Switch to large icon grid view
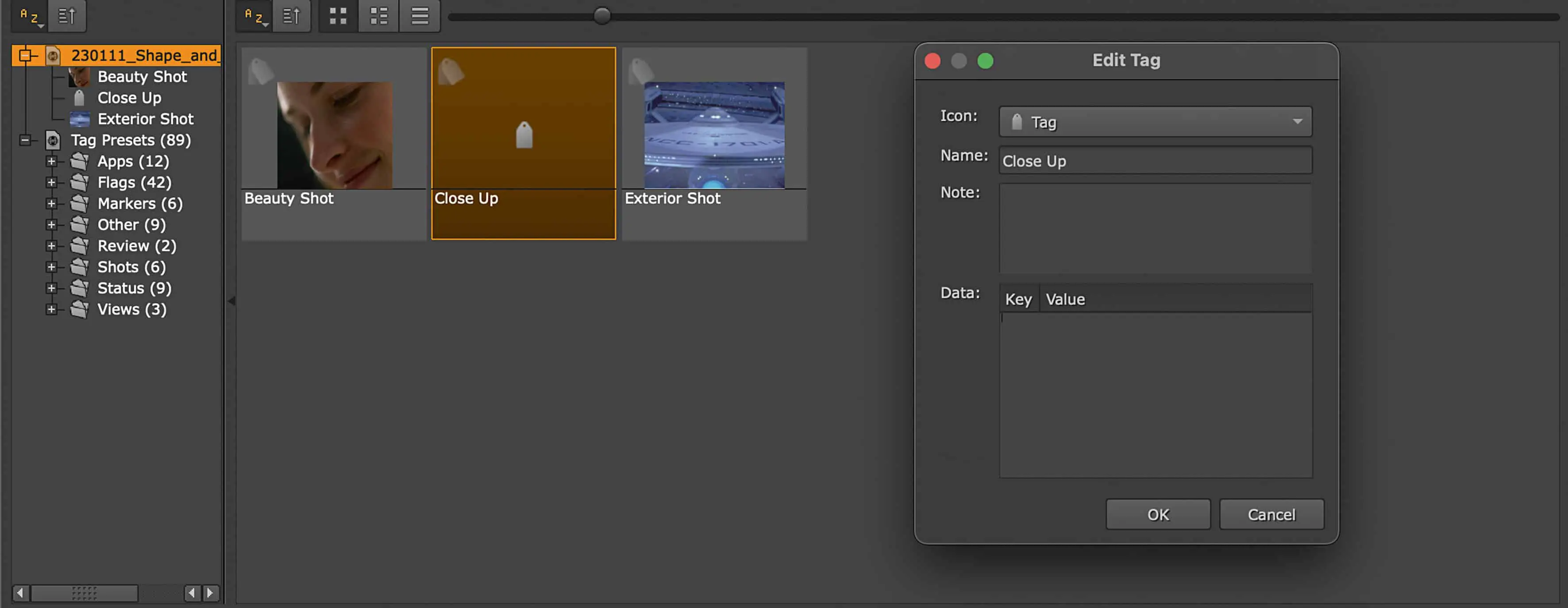The width and height of the screenshot is (1568, 608). 338,16
